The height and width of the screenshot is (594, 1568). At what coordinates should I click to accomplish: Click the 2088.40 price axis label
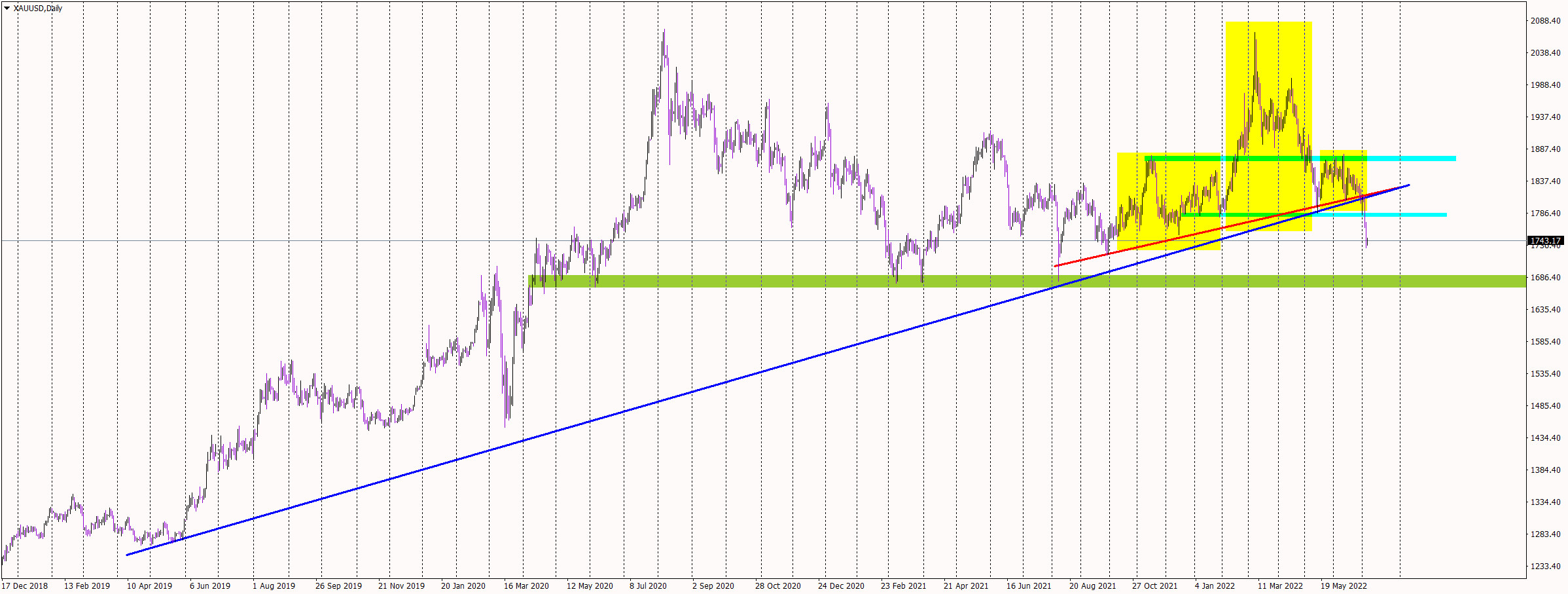point(1545,21)
